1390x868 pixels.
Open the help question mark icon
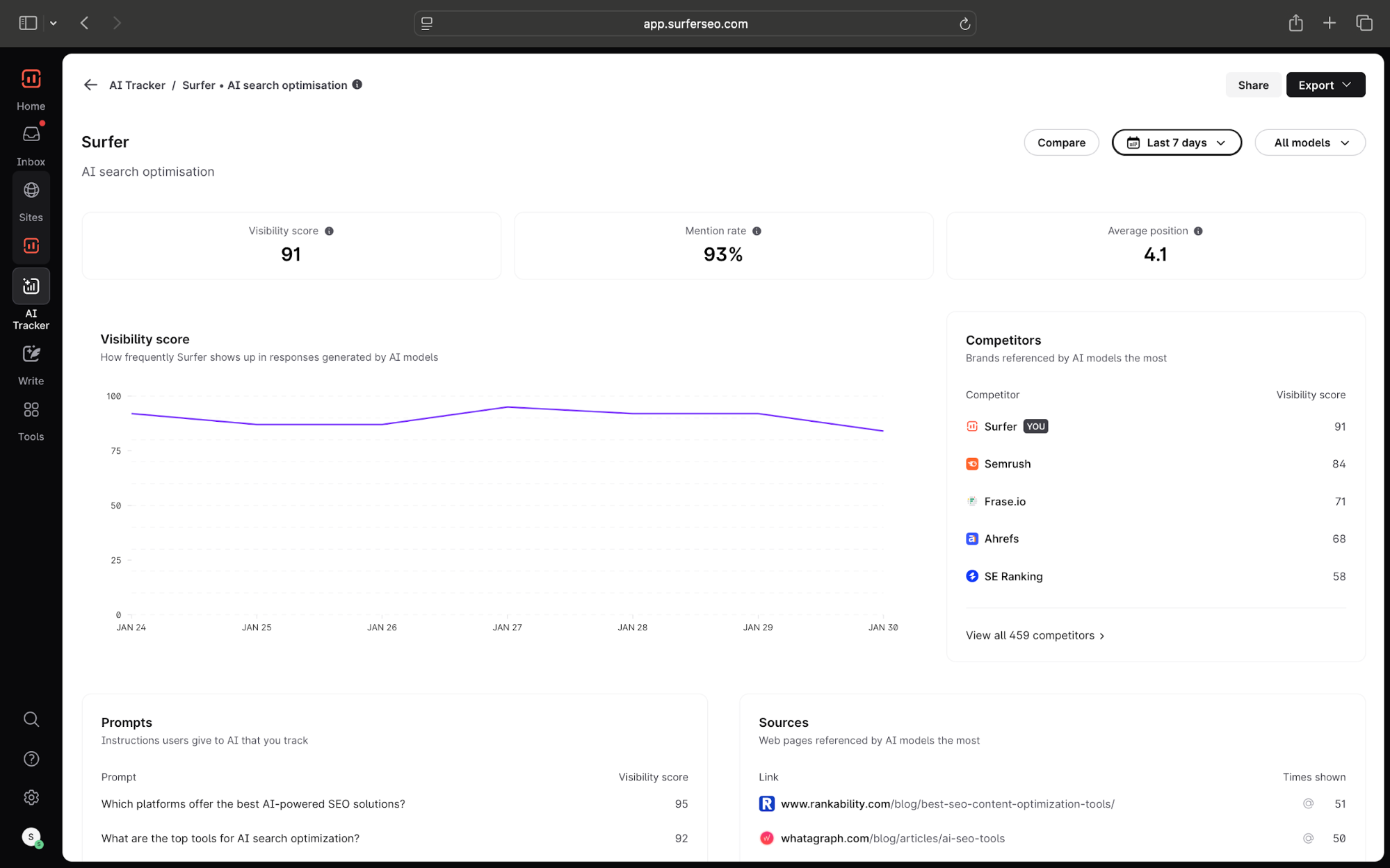31,759
